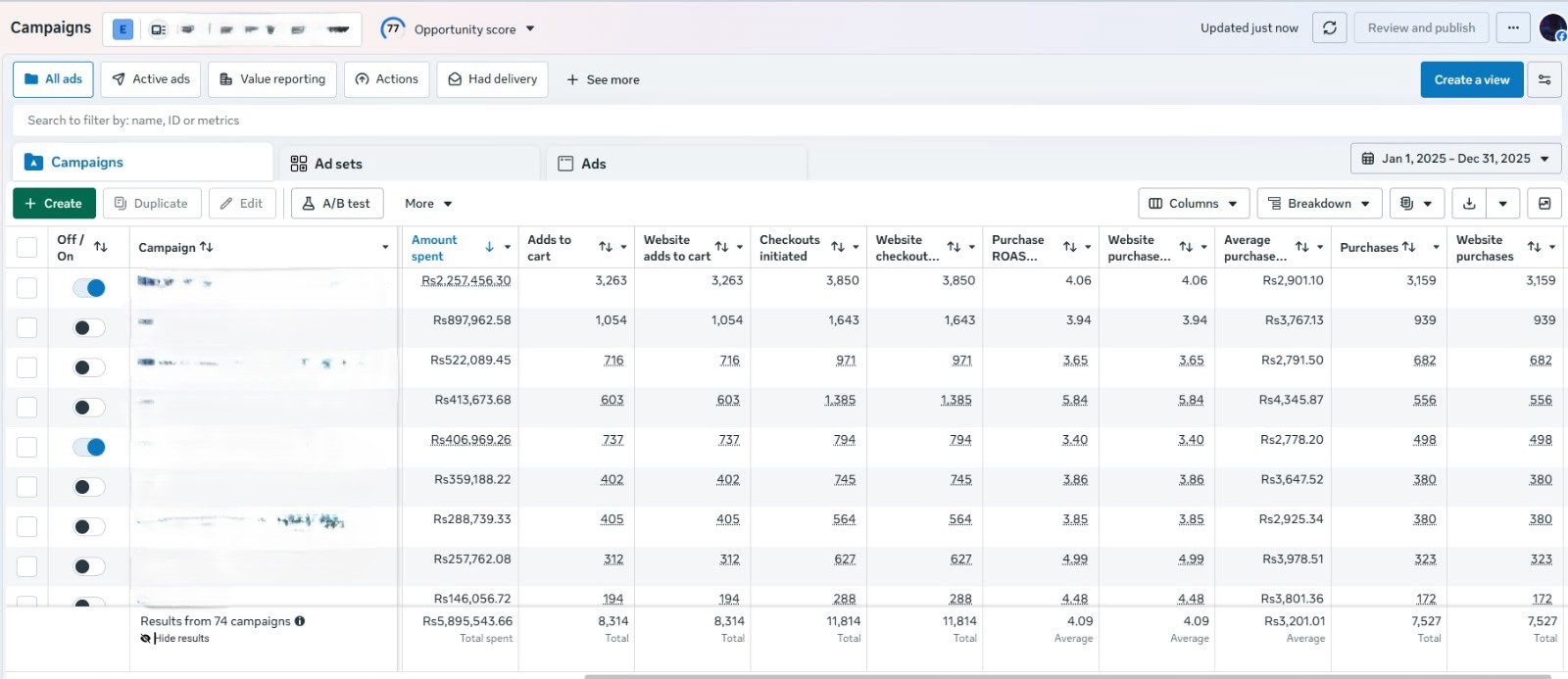Tick the select-all campaigns checkbox
1568x679 pixels.
click(27, 248)
